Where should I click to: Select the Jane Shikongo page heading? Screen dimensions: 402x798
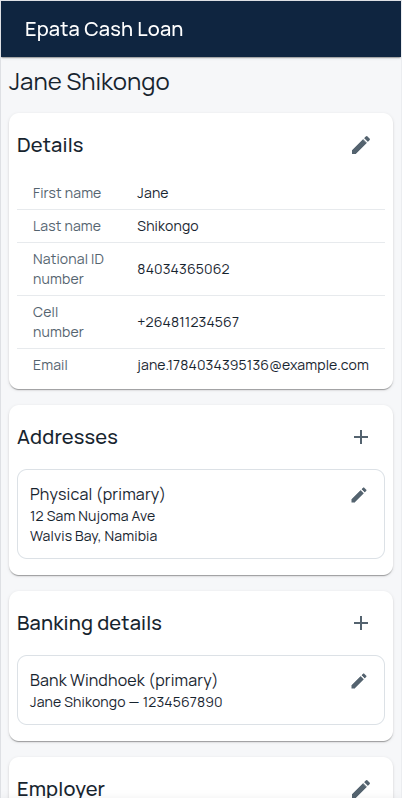point(89,82)
